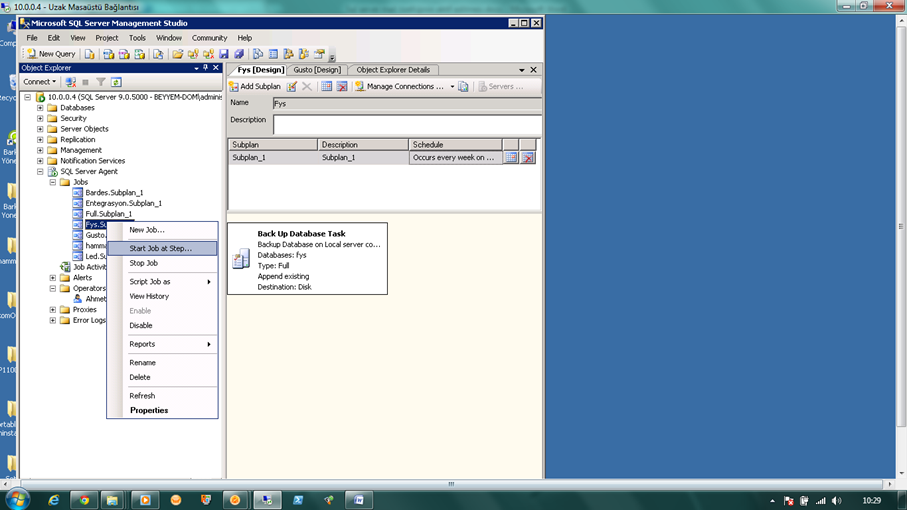Select Properties in the context menu
Viewport: 907px width, 510px height.
149,411
